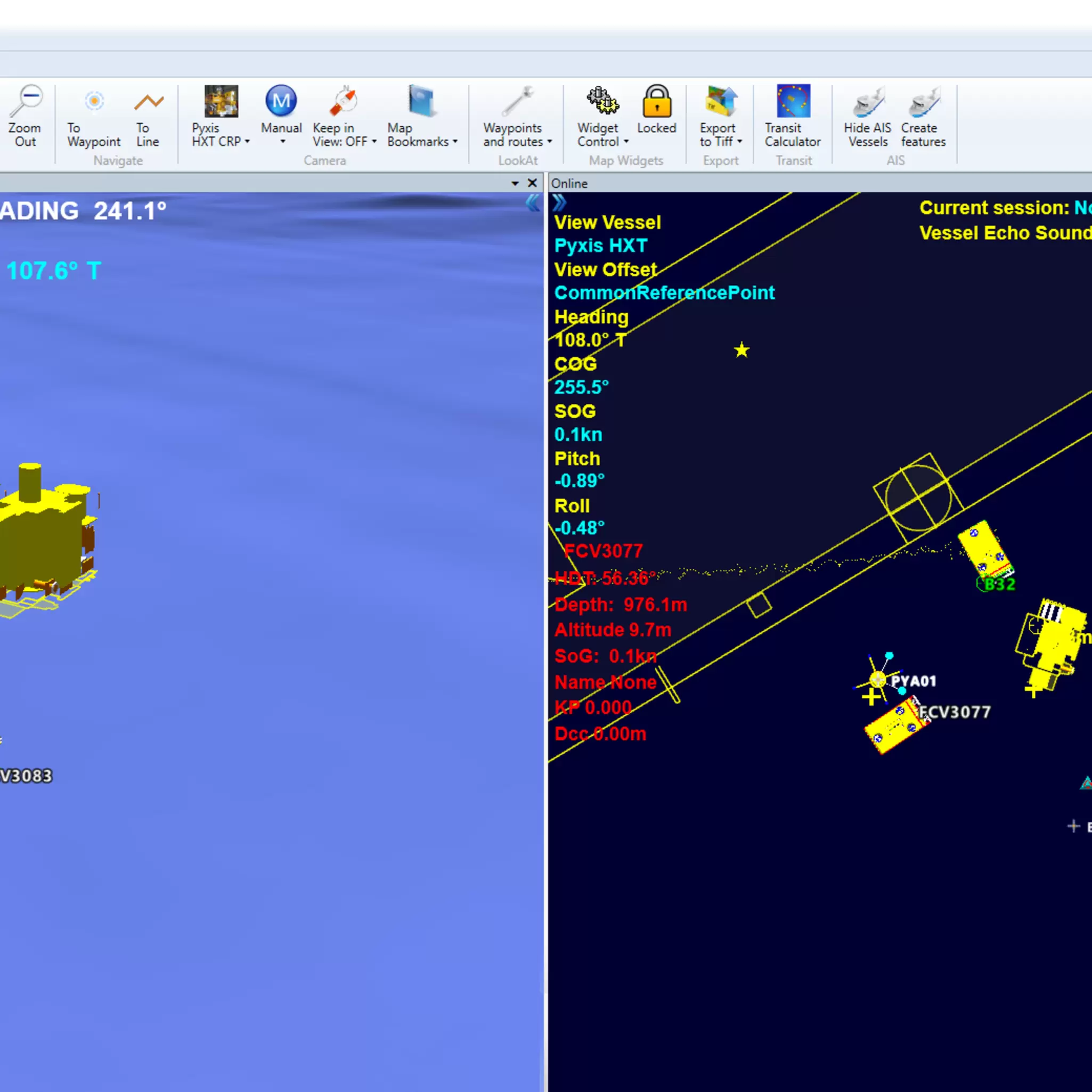Viewport: 1092px width, 1092px height.
Task: Close the 3D view panel
Action: point(532,183)
